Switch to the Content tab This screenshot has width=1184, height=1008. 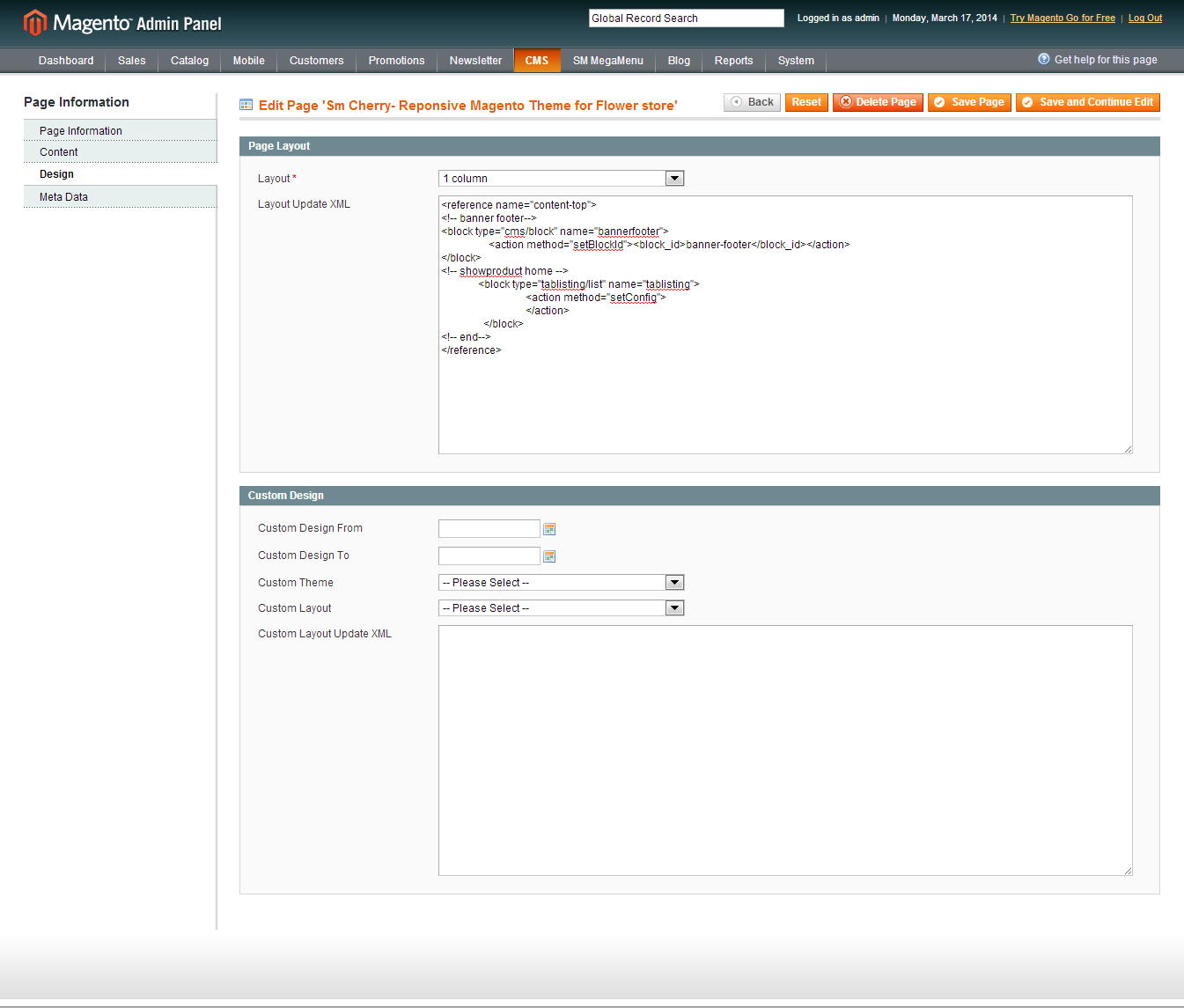[x=121, y=152]
